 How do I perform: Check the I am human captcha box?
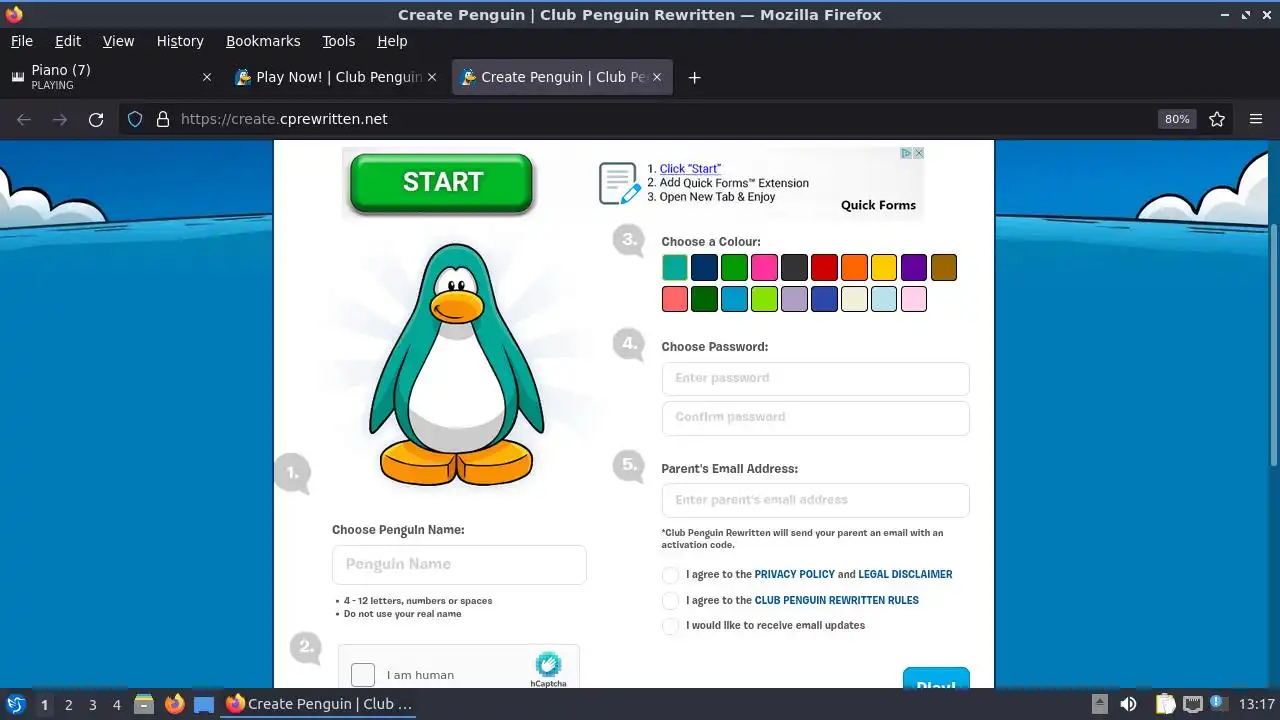click(363, 675)
